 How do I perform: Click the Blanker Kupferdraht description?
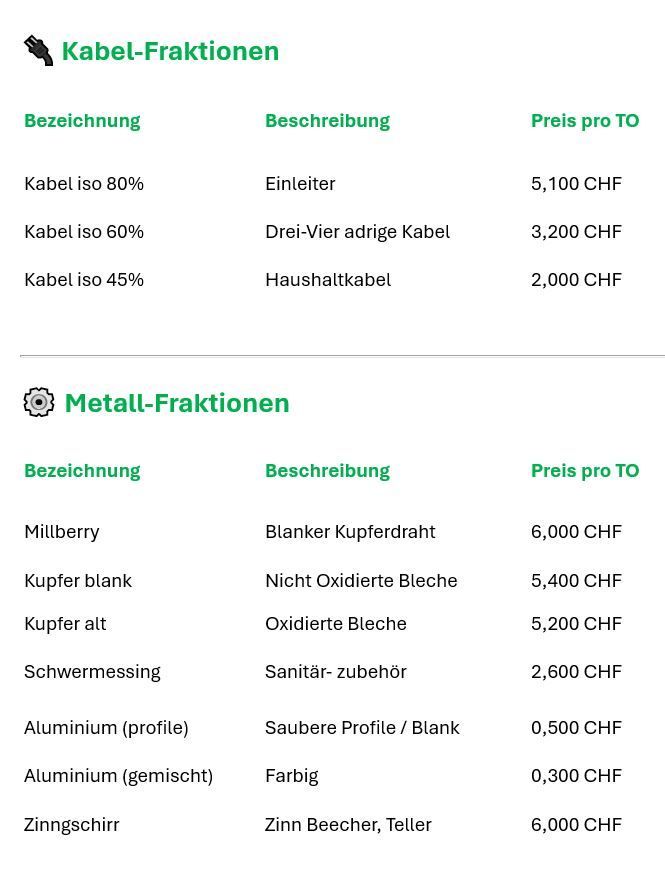pyautogui.click(x=350, y=532)
